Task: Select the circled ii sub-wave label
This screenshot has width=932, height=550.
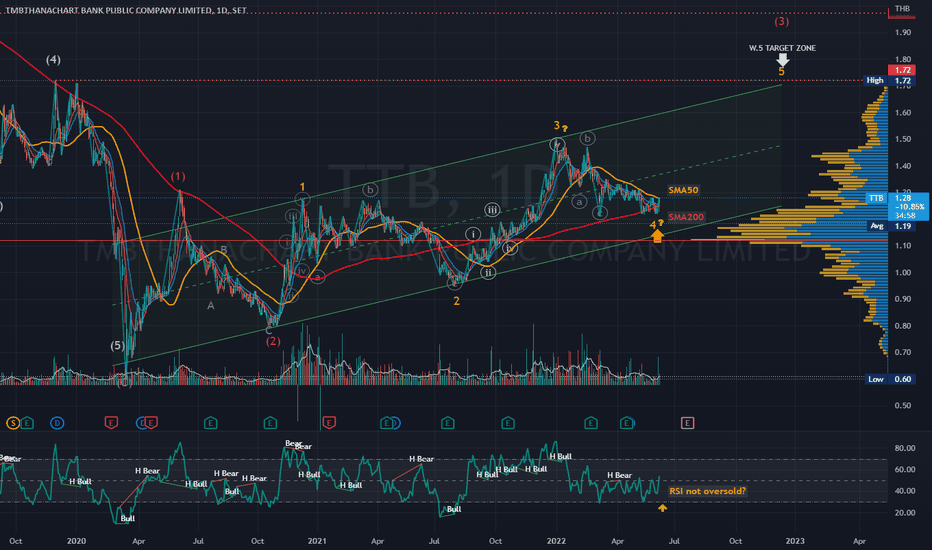Action: (x=488, y=272)
